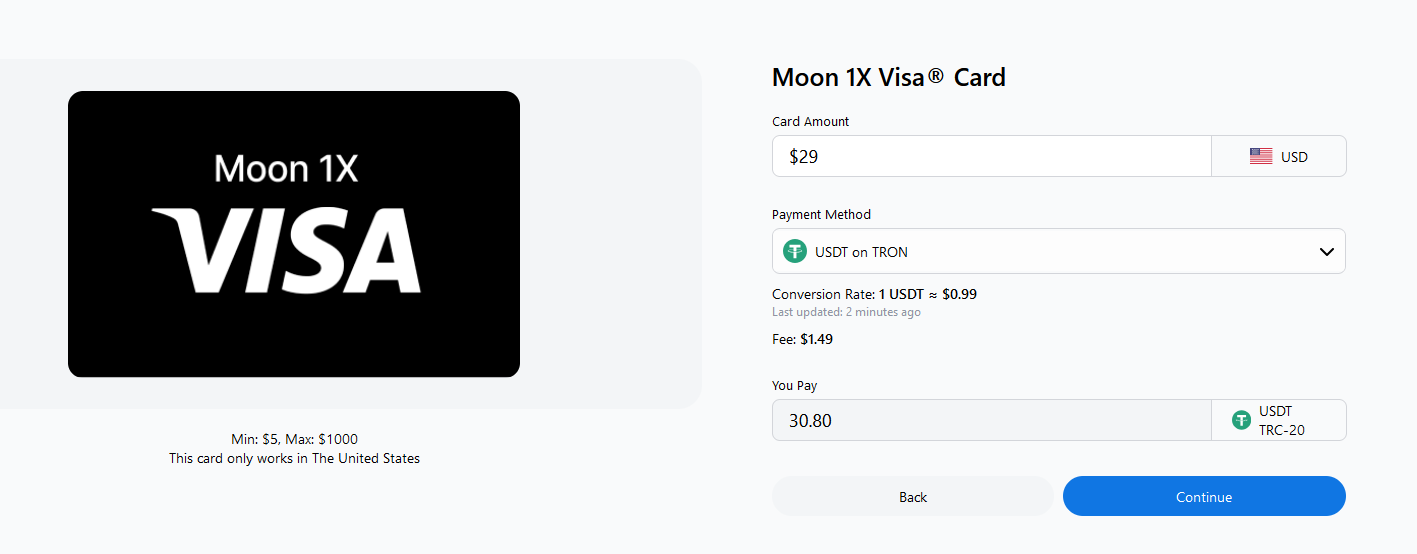Click the Tether icon in Payment Method

[x=795, y=251]
